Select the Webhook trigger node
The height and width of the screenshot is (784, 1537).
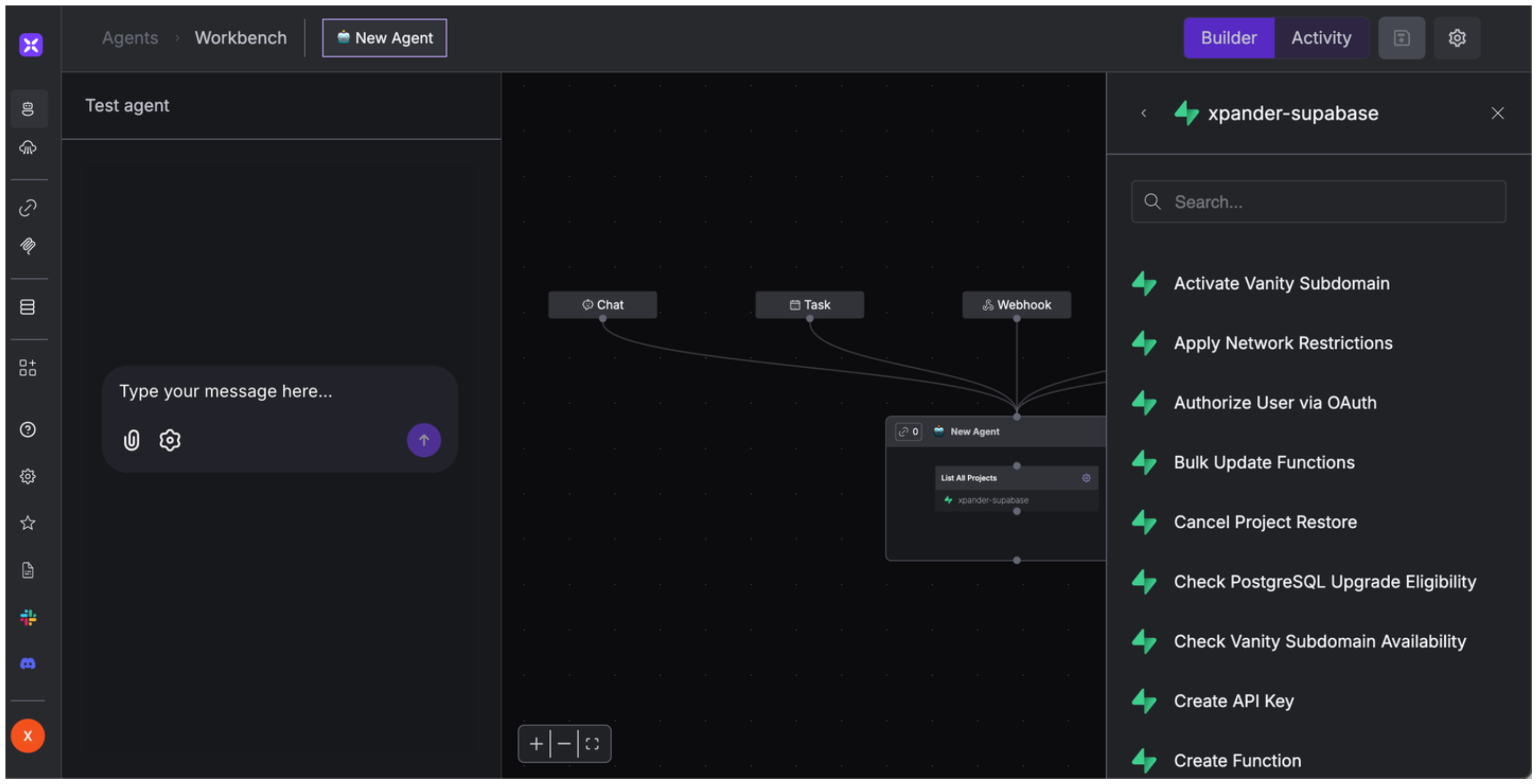pyautogui.click(x=1016, y=304)
